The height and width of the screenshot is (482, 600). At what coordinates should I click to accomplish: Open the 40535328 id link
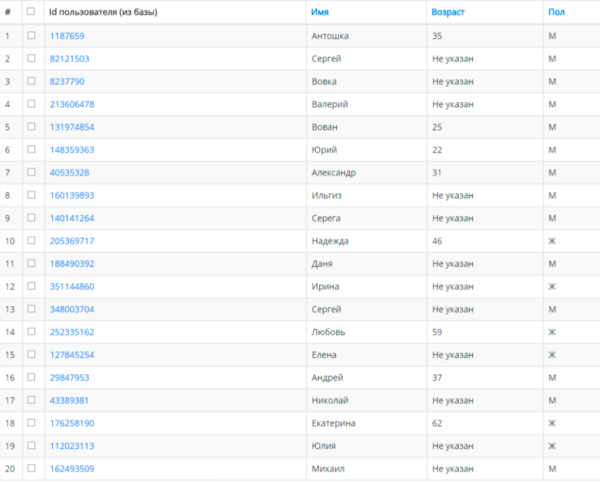pyautogui.click(x=70, y=173)
